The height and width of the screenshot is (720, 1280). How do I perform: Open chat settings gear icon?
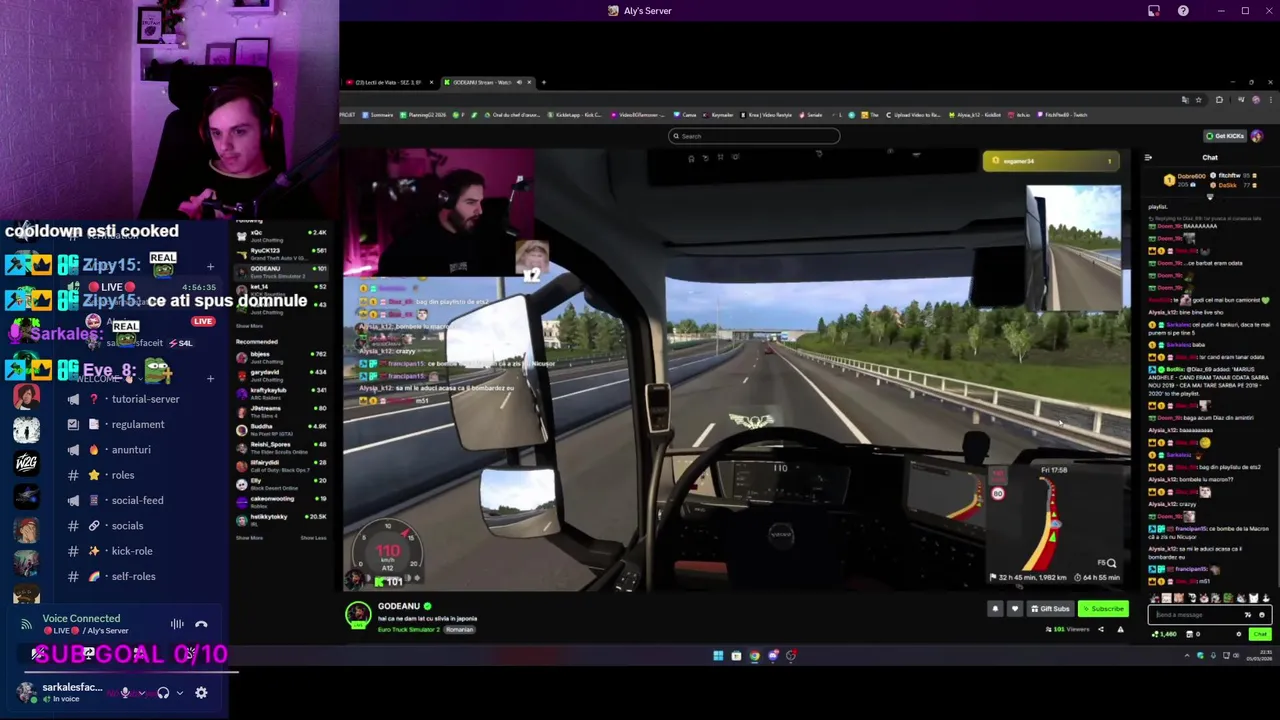tap(1239, 634)
